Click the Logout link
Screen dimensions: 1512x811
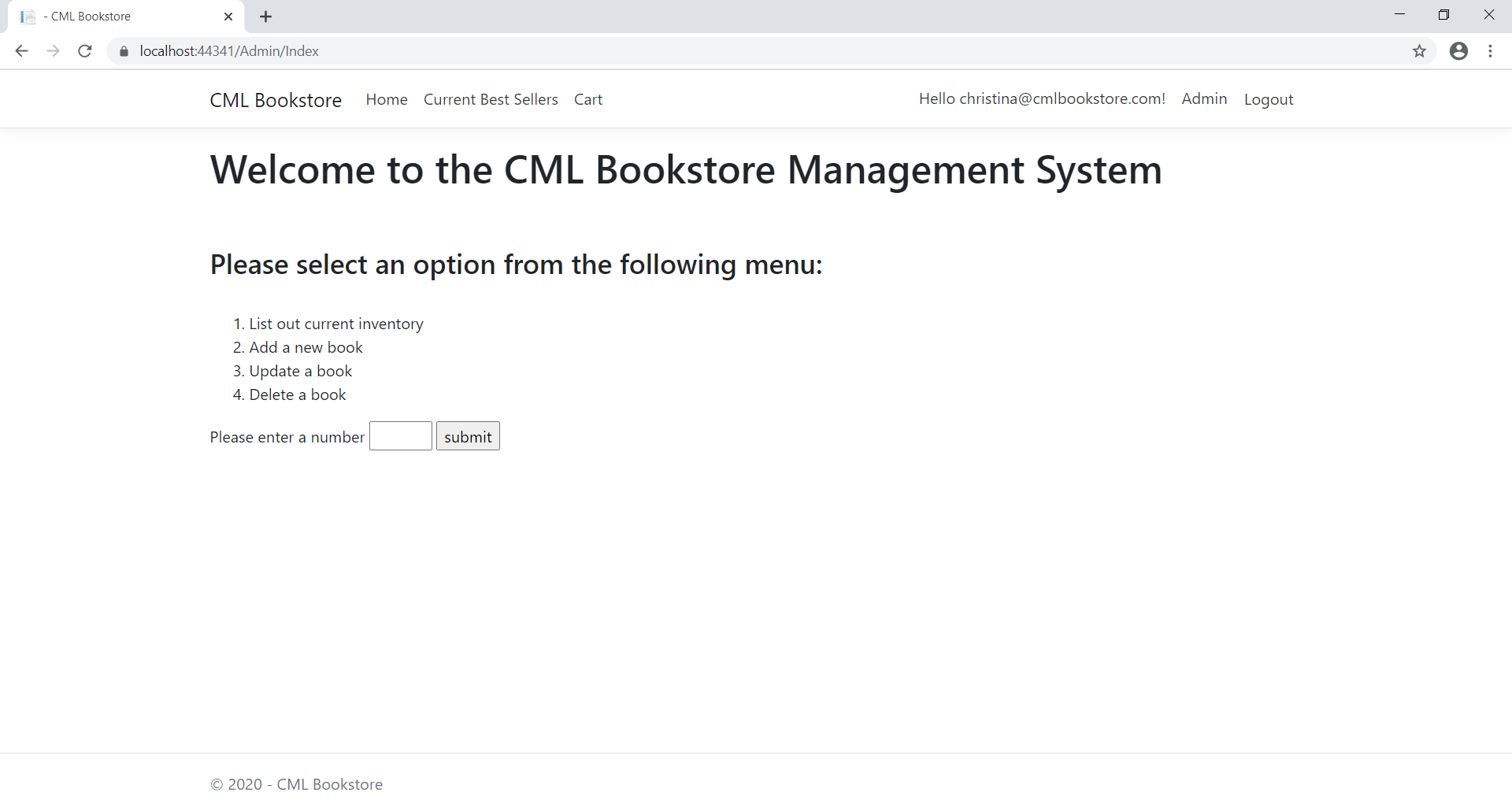(1268, 99)
